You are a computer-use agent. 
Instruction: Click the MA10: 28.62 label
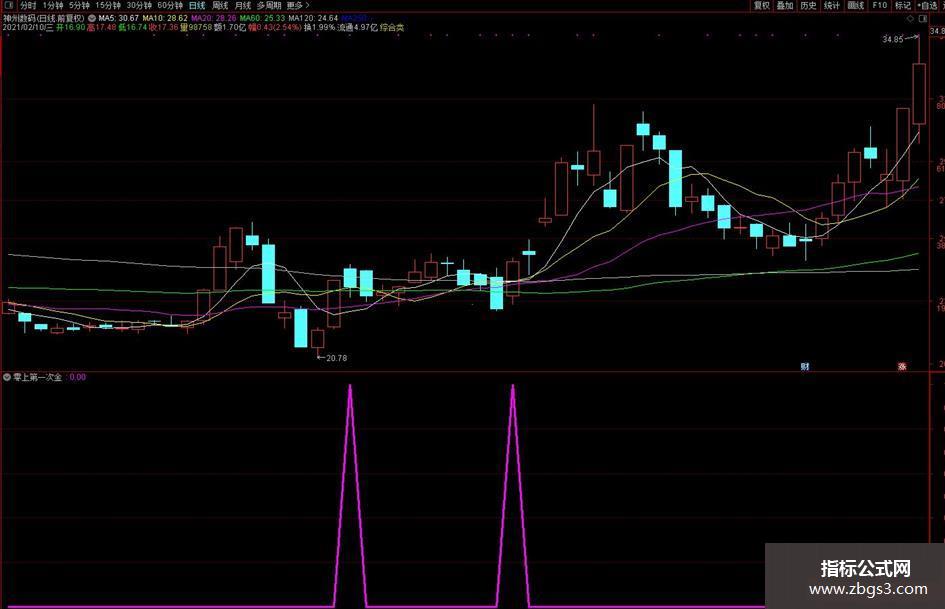[x=165, y=19]
